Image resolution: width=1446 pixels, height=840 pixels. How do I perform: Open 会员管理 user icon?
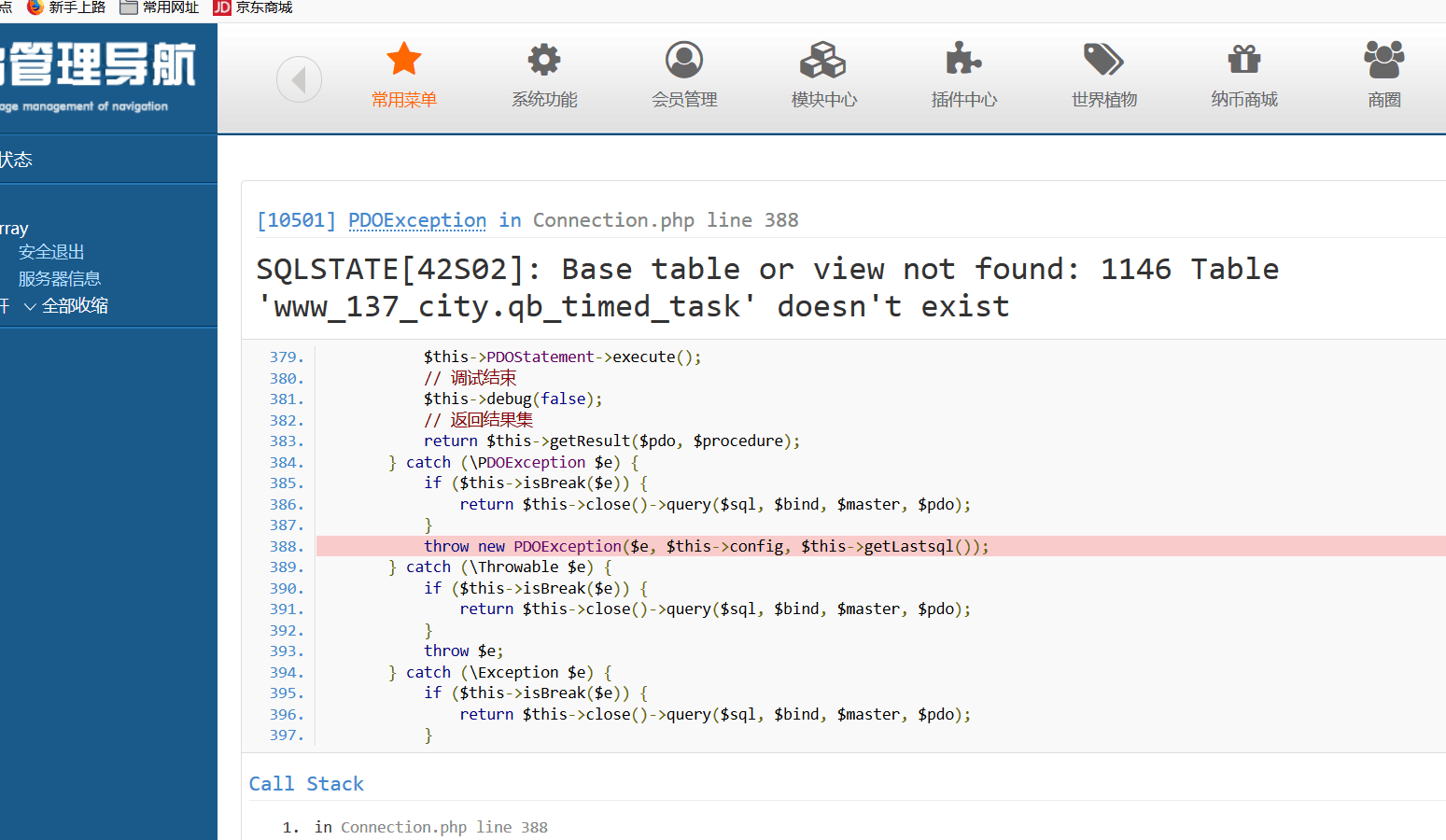(683, 60)
